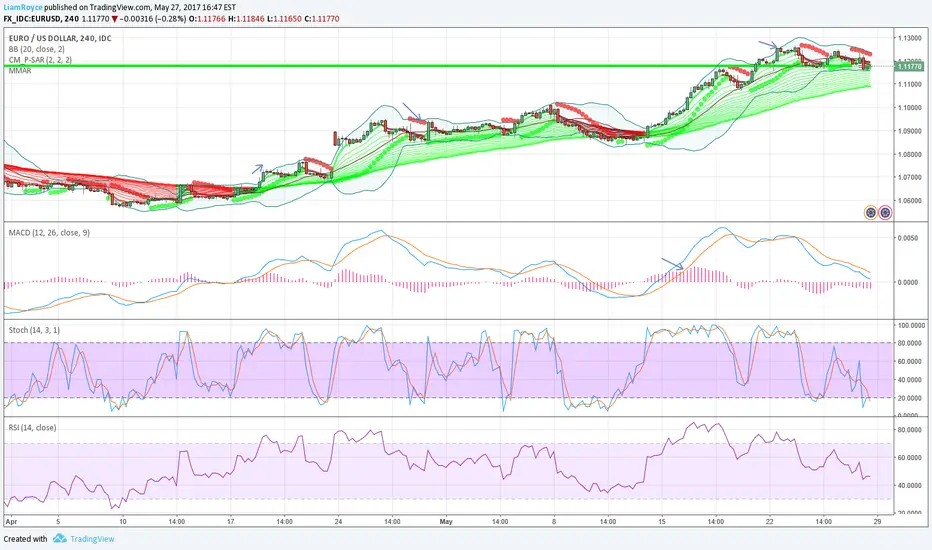Click the 24 date label on time axis

click(x=338, y=521)
